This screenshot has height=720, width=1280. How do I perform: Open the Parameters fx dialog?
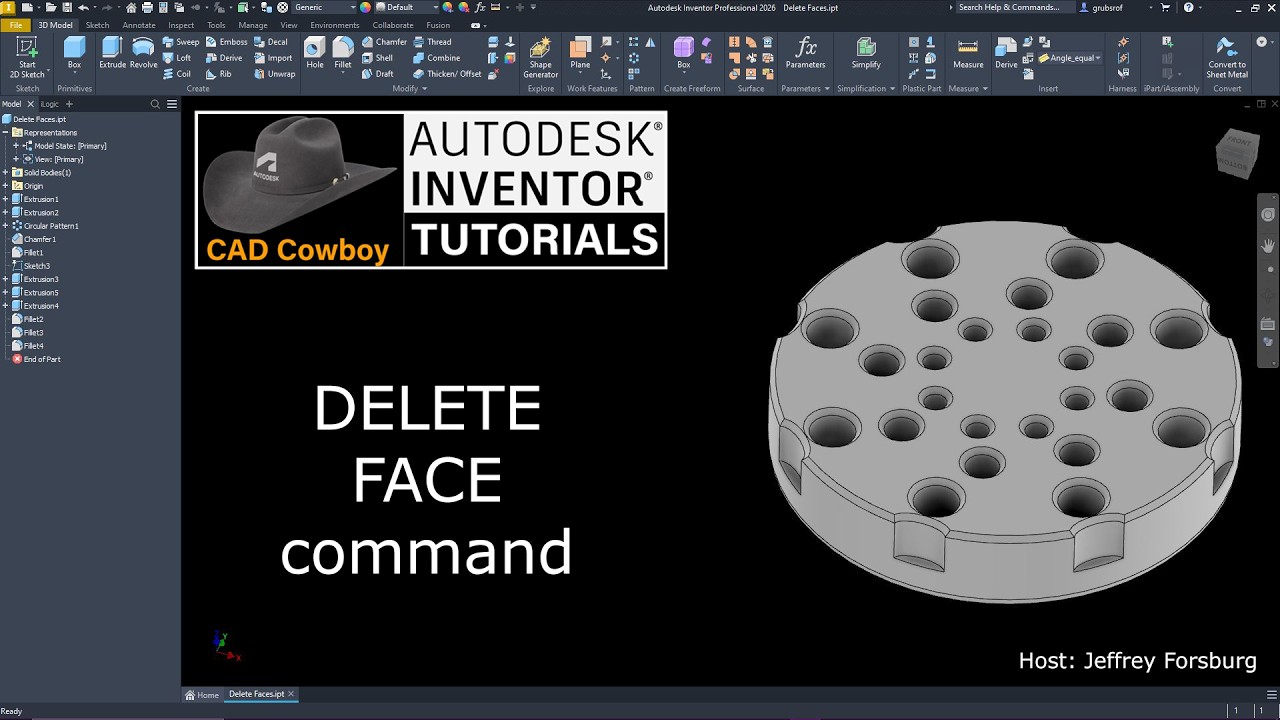pyautogui.click(x=805, y=53)
